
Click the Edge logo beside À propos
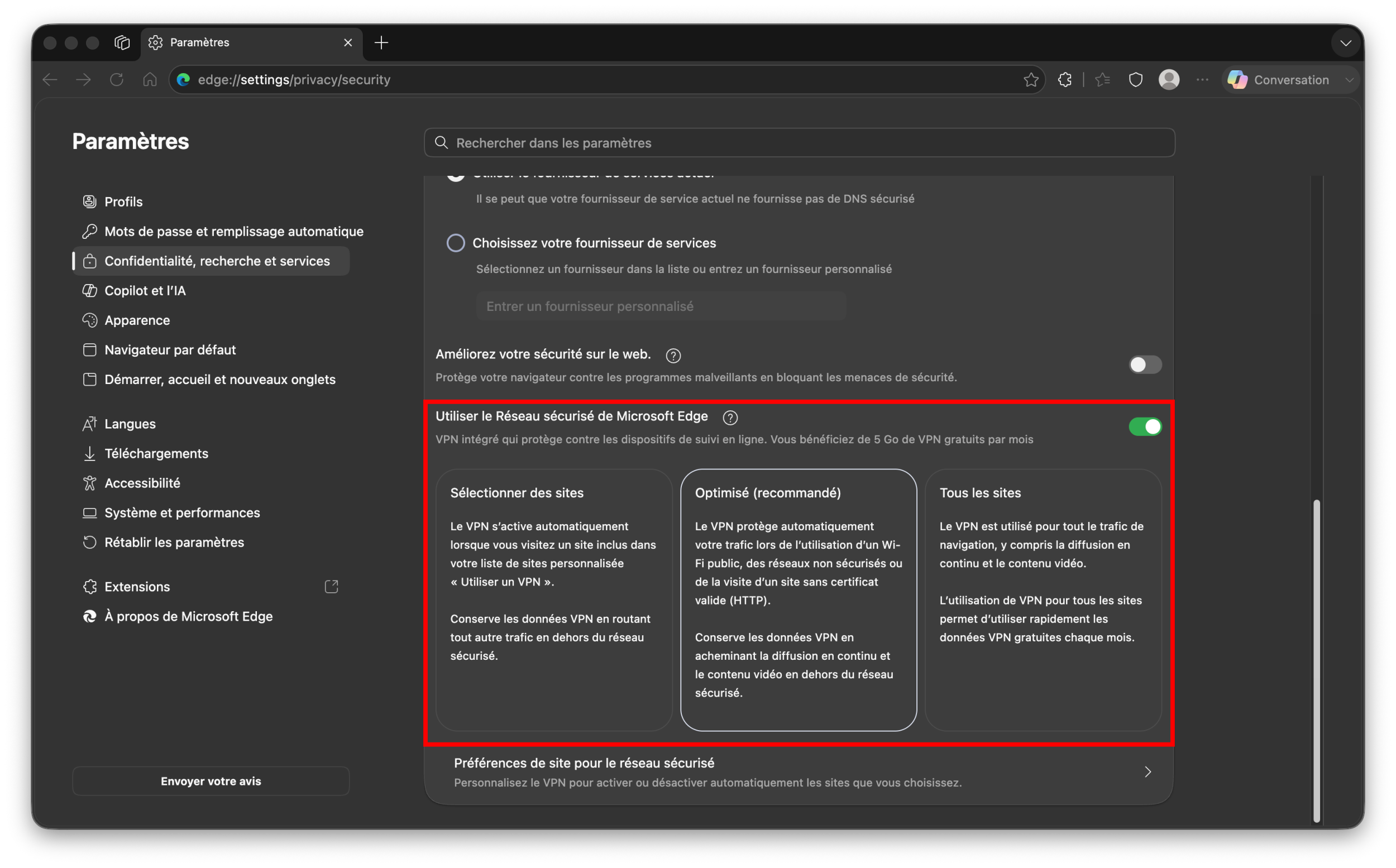coord(89,616)
